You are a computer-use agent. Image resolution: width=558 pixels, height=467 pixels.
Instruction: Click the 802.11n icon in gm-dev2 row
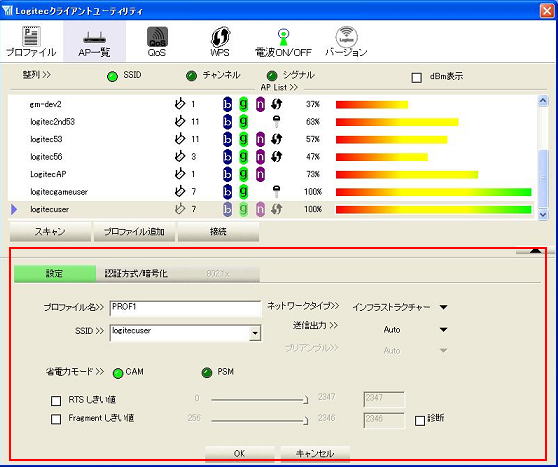(x=260, y=104)
